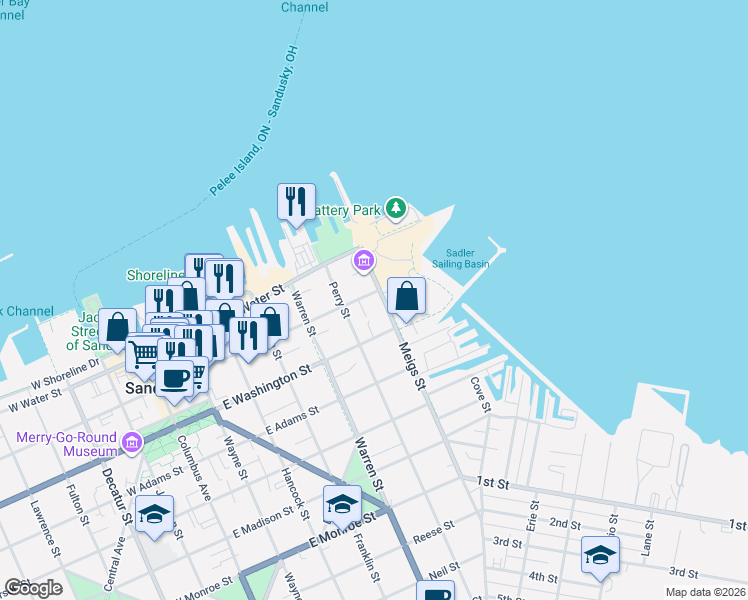The height and width of the screenshot is (600, 748).
Task: Select the shopping cart marker downtown
Action: [142, 354]
